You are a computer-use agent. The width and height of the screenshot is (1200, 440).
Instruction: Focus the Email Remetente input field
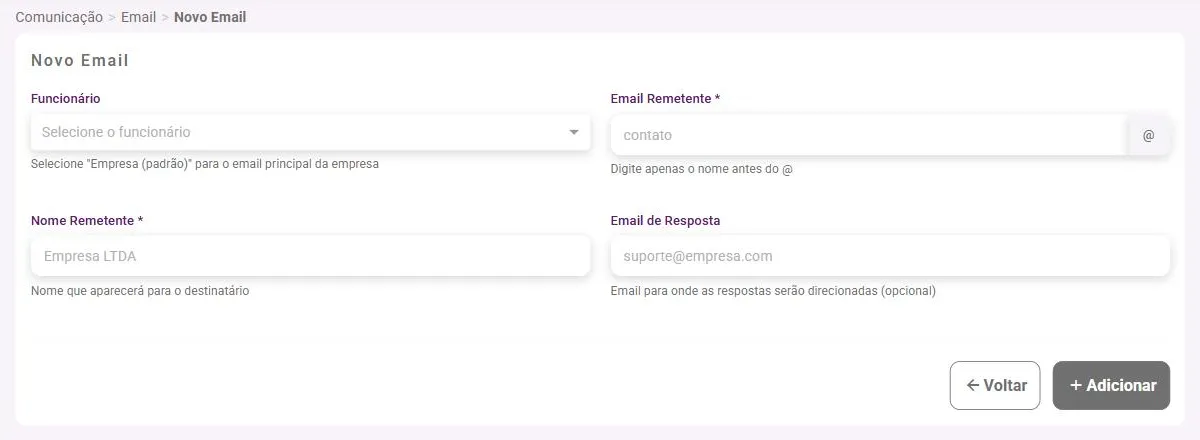coord(869,135)
